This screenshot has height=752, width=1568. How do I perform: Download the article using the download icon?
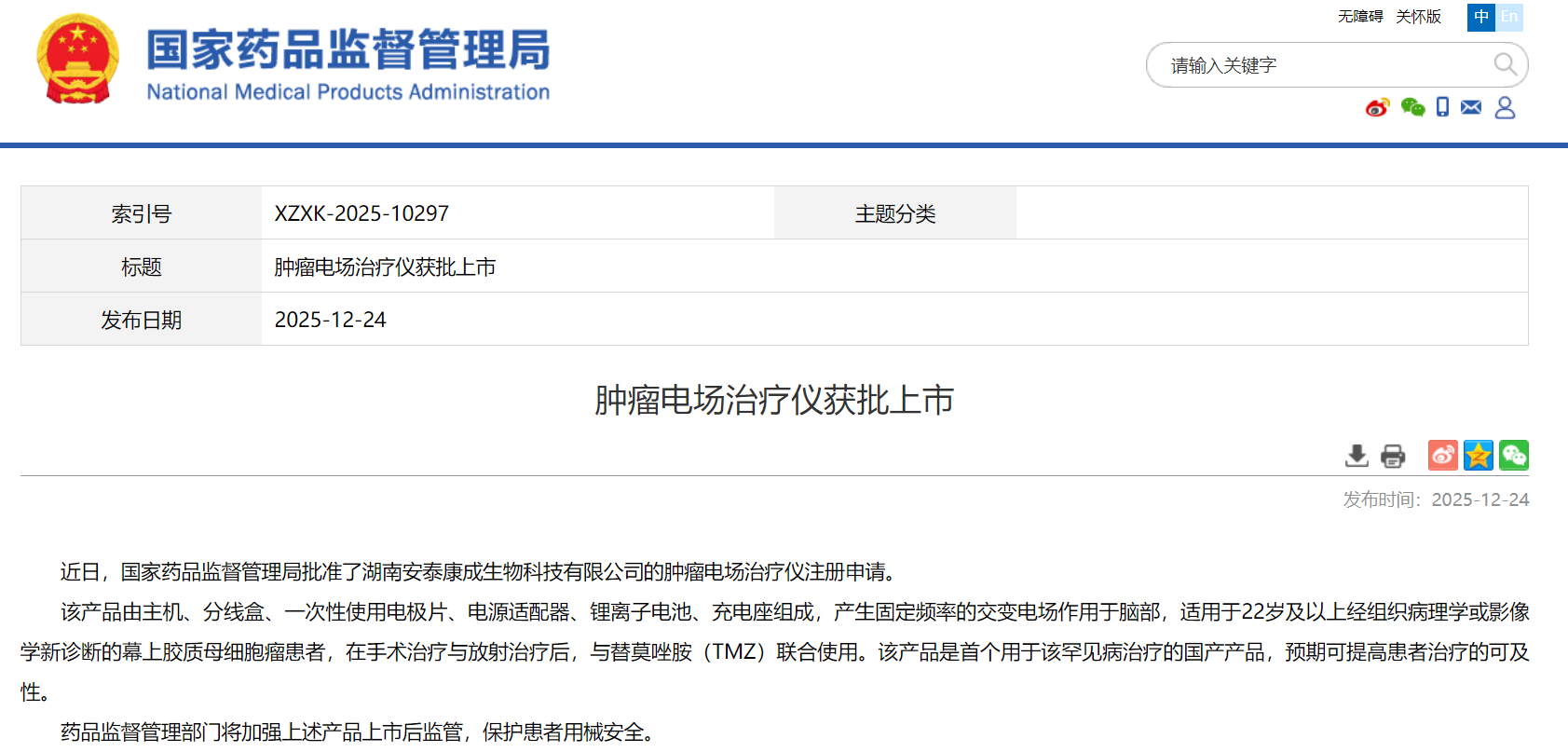[x=1357, y=456]
